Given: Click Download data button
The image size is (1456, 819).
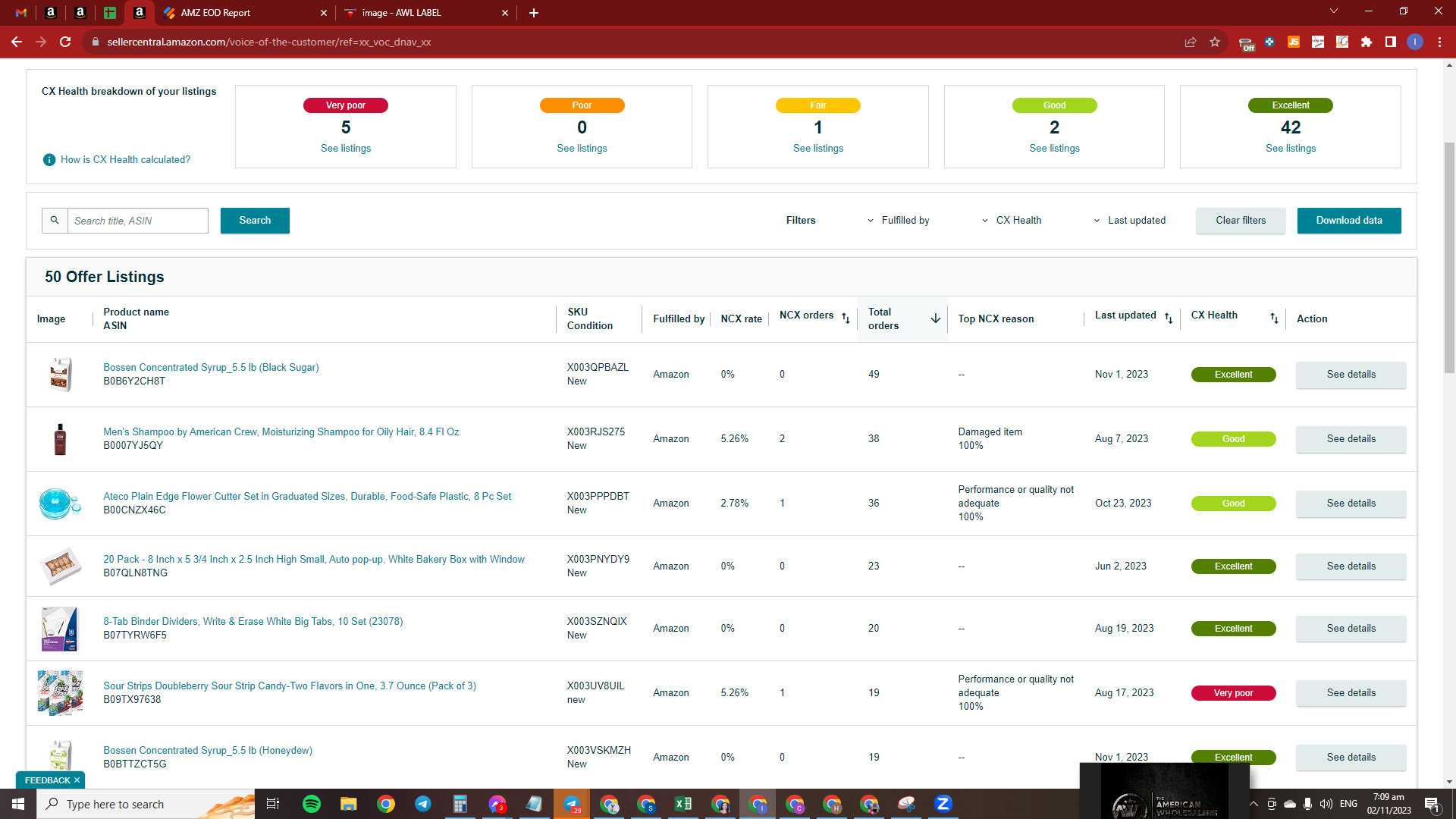Looking at the screenshot, I should point(1349,221).
